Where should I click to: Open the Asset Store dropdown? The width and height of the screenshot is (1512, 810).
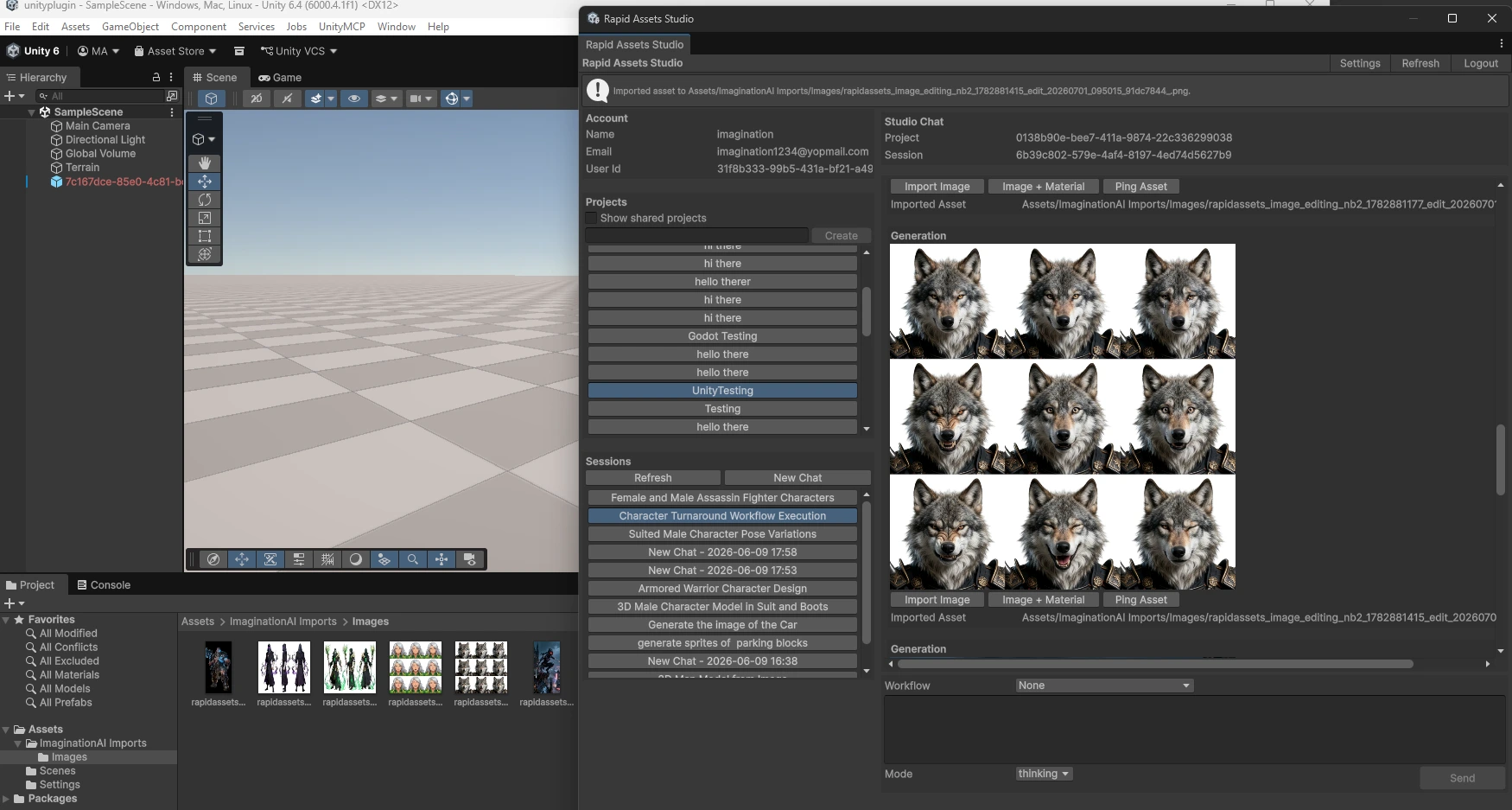175,51
